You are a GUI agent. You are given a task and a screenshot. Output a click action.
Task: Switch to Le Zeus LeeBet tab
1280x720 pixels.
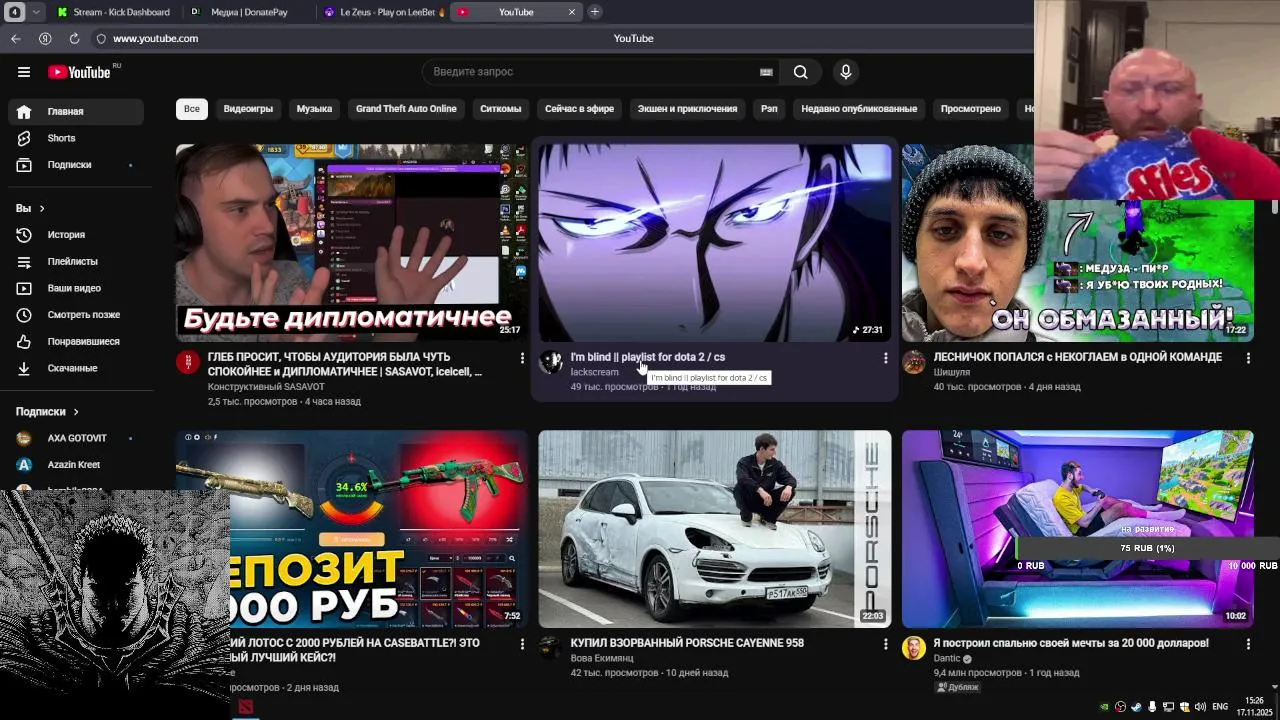(383, 12)
